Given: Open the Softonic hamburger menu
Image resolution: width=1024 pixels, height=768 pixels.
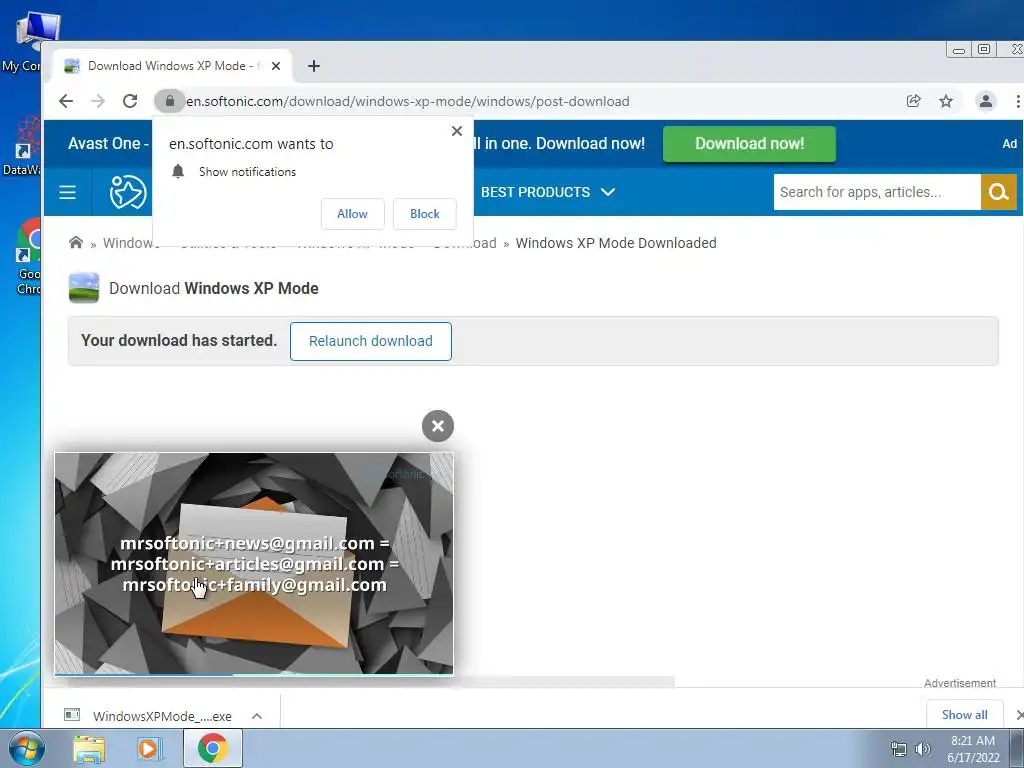Looking at the screenshot, I should (x=67, y=192).
